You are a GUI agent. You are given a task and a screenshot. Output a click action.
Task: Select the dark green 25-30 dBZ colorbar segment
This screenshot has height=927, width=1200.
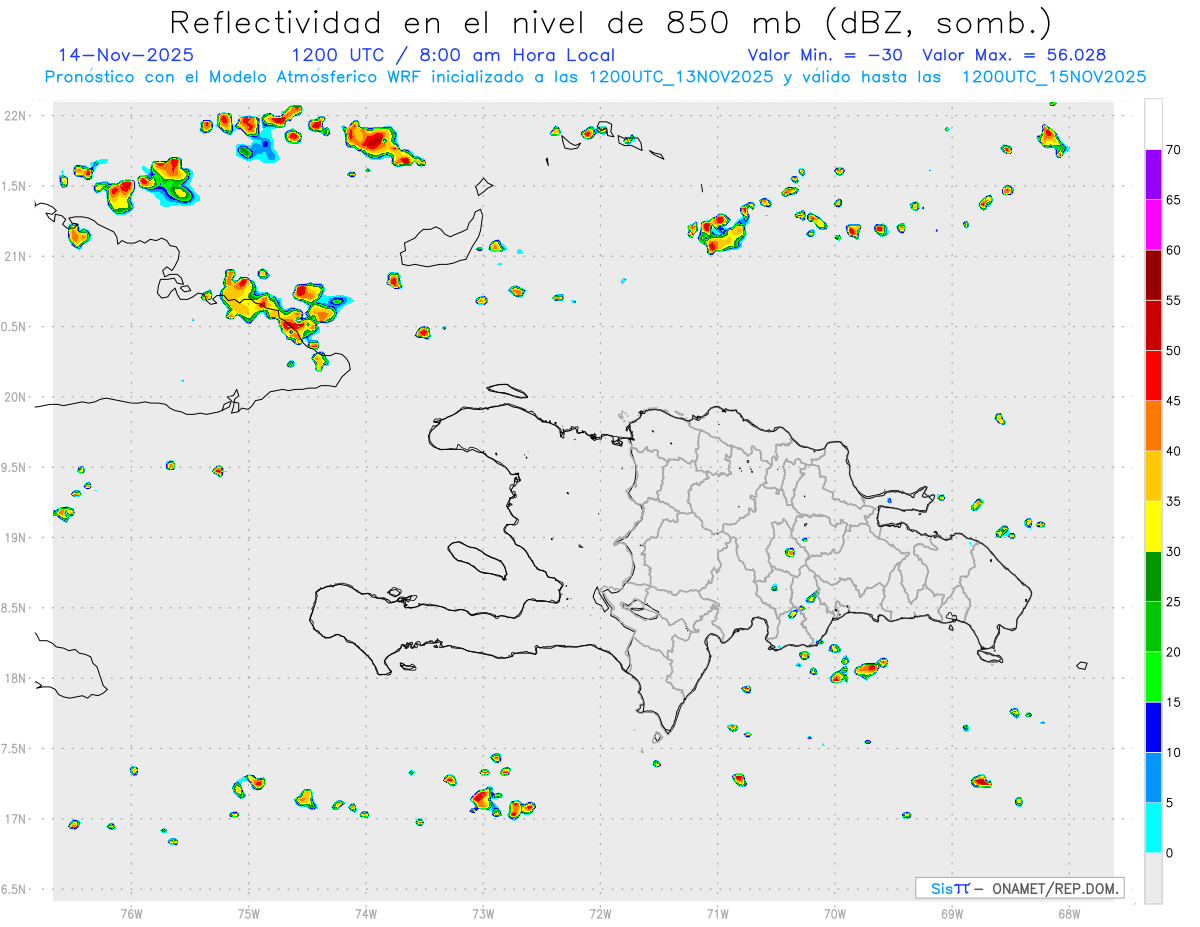(x=1153, y=577)
